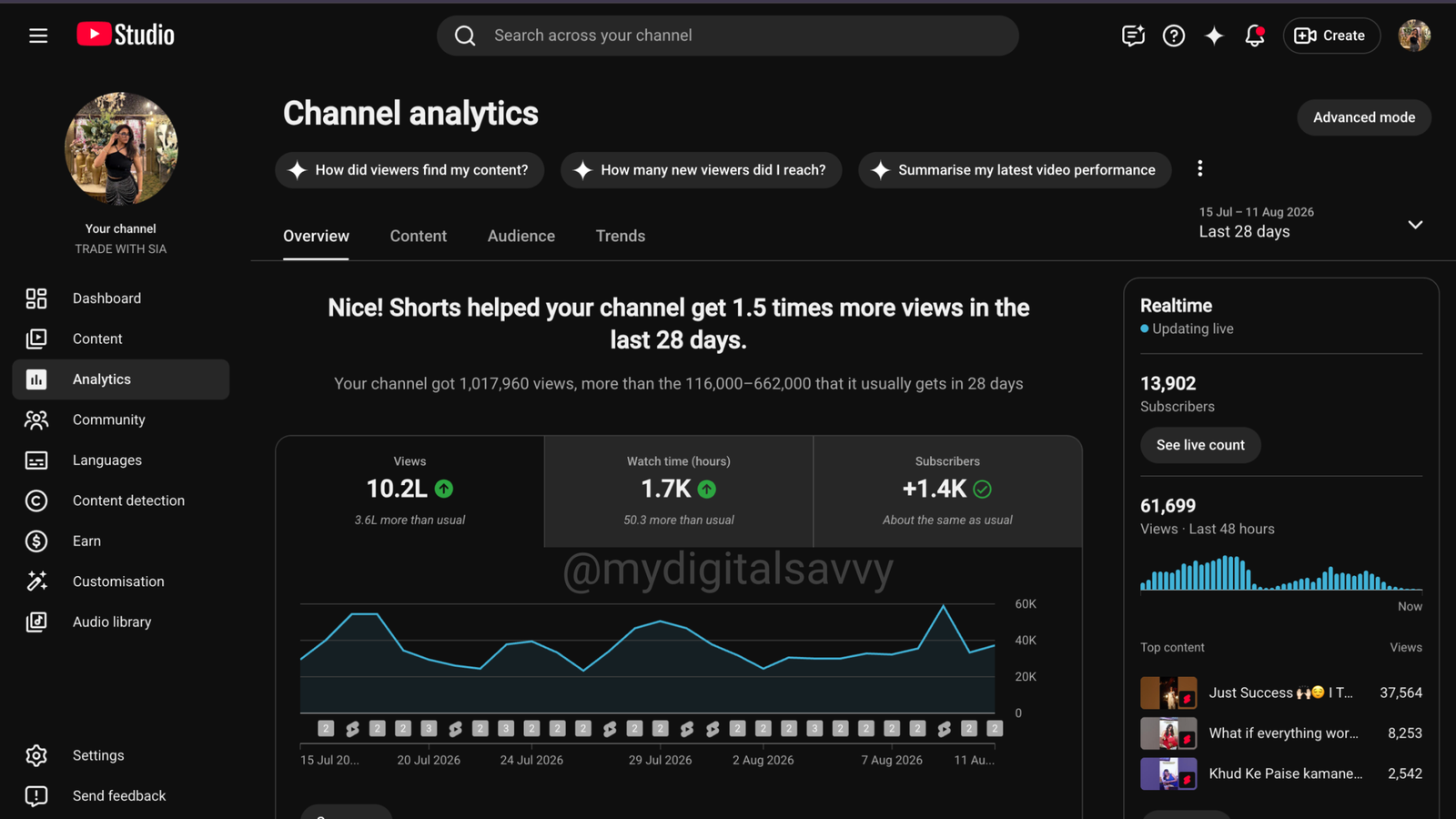Click the Settings gear icon
Viewport: 1456px width, 819px height.
(36, 755)
